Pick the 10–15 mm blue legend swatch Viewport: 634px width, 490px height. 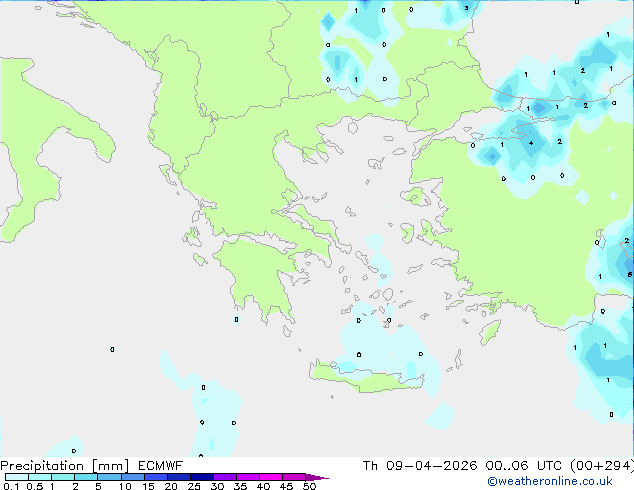point(133,477)
